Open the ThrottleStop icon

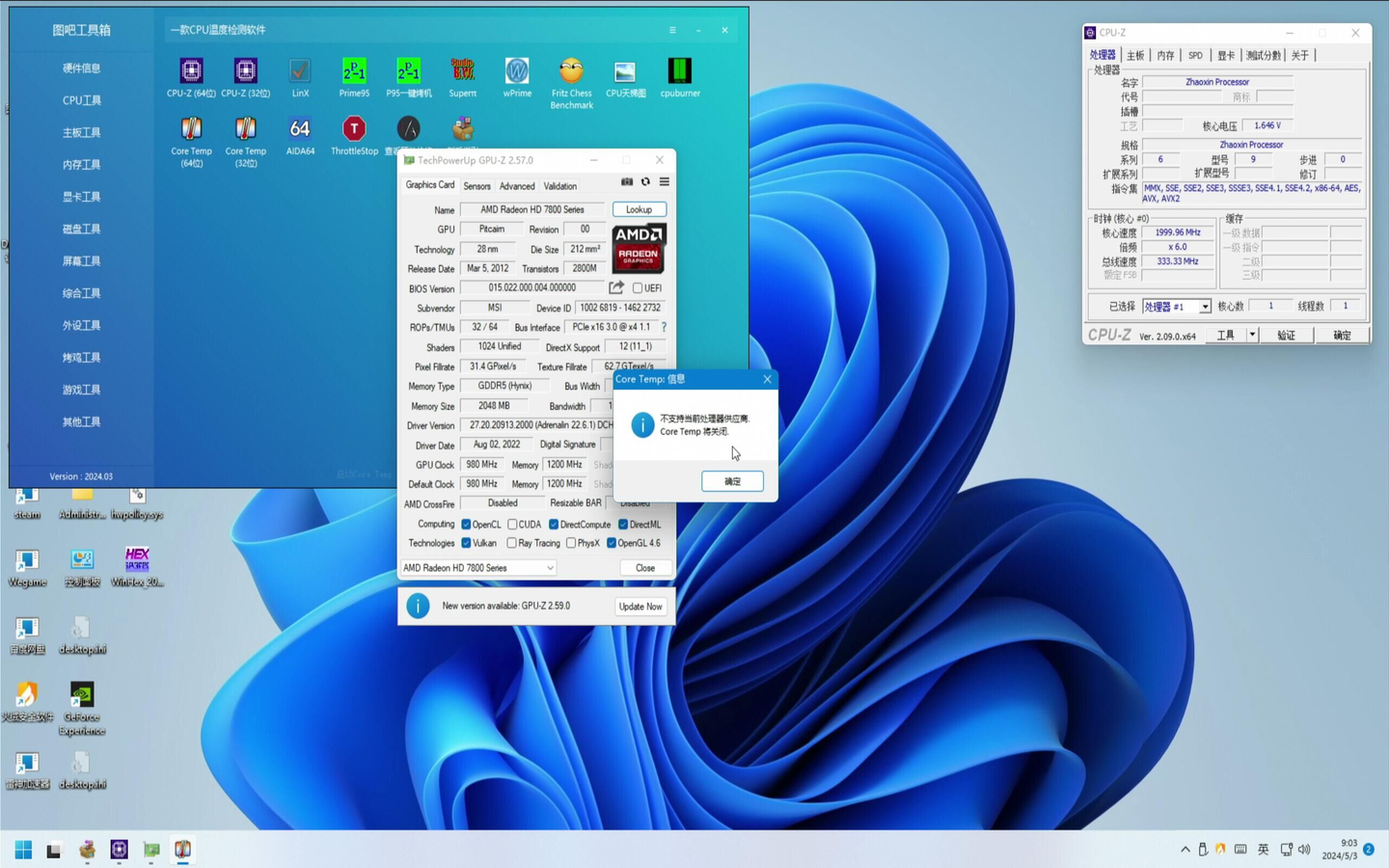click(354, 130)
